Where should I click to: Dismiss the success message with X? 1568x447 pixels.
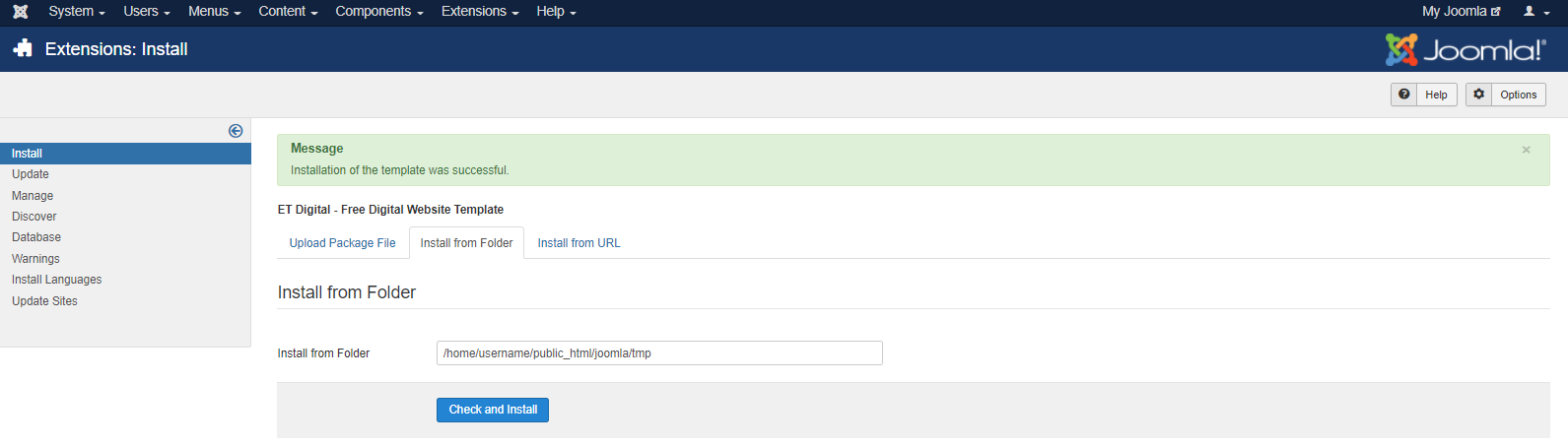coord(1526,151)
